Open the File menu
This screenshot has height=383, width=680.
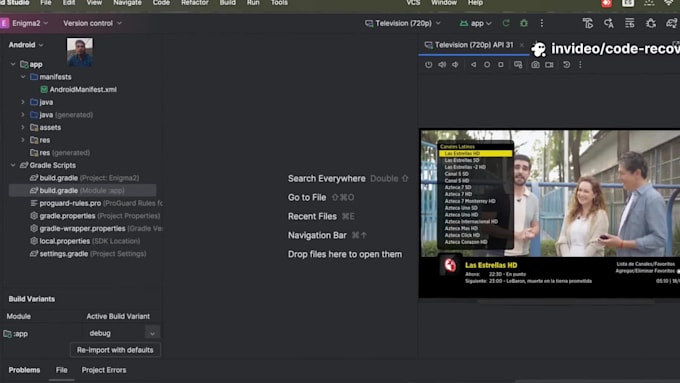coord(46,3)
